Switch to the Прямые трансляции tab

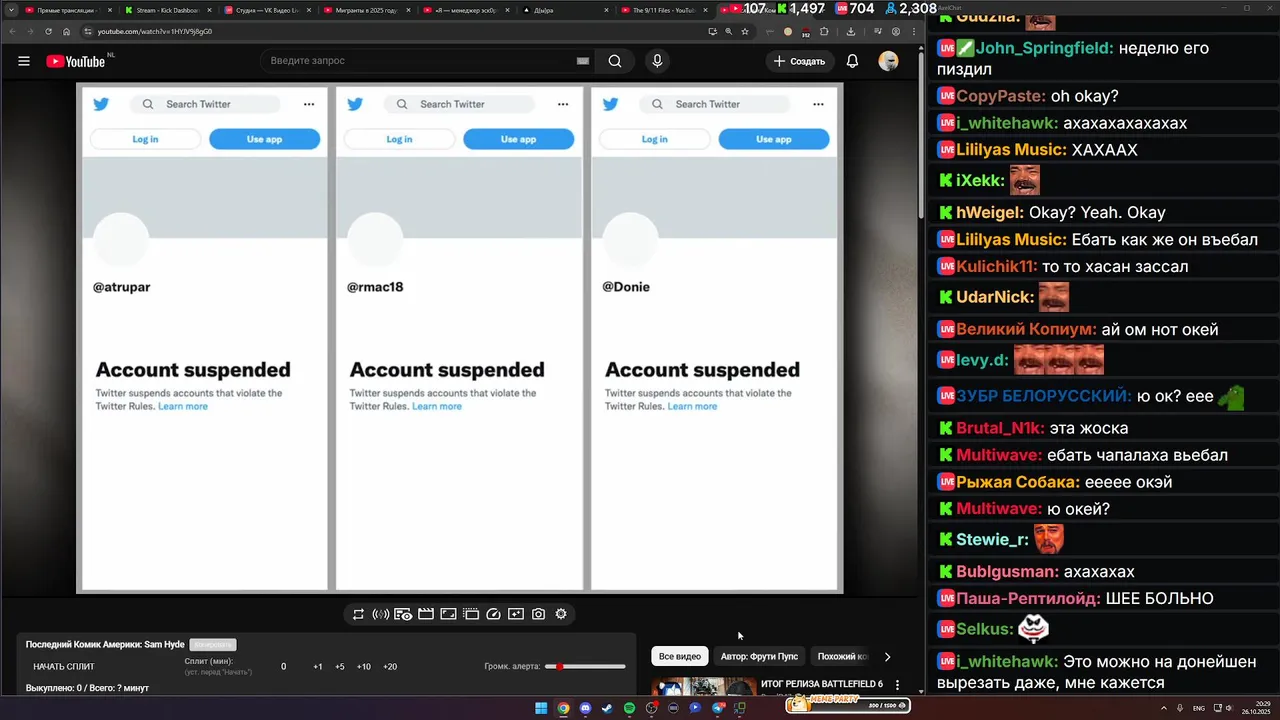[x=66, y=10]
